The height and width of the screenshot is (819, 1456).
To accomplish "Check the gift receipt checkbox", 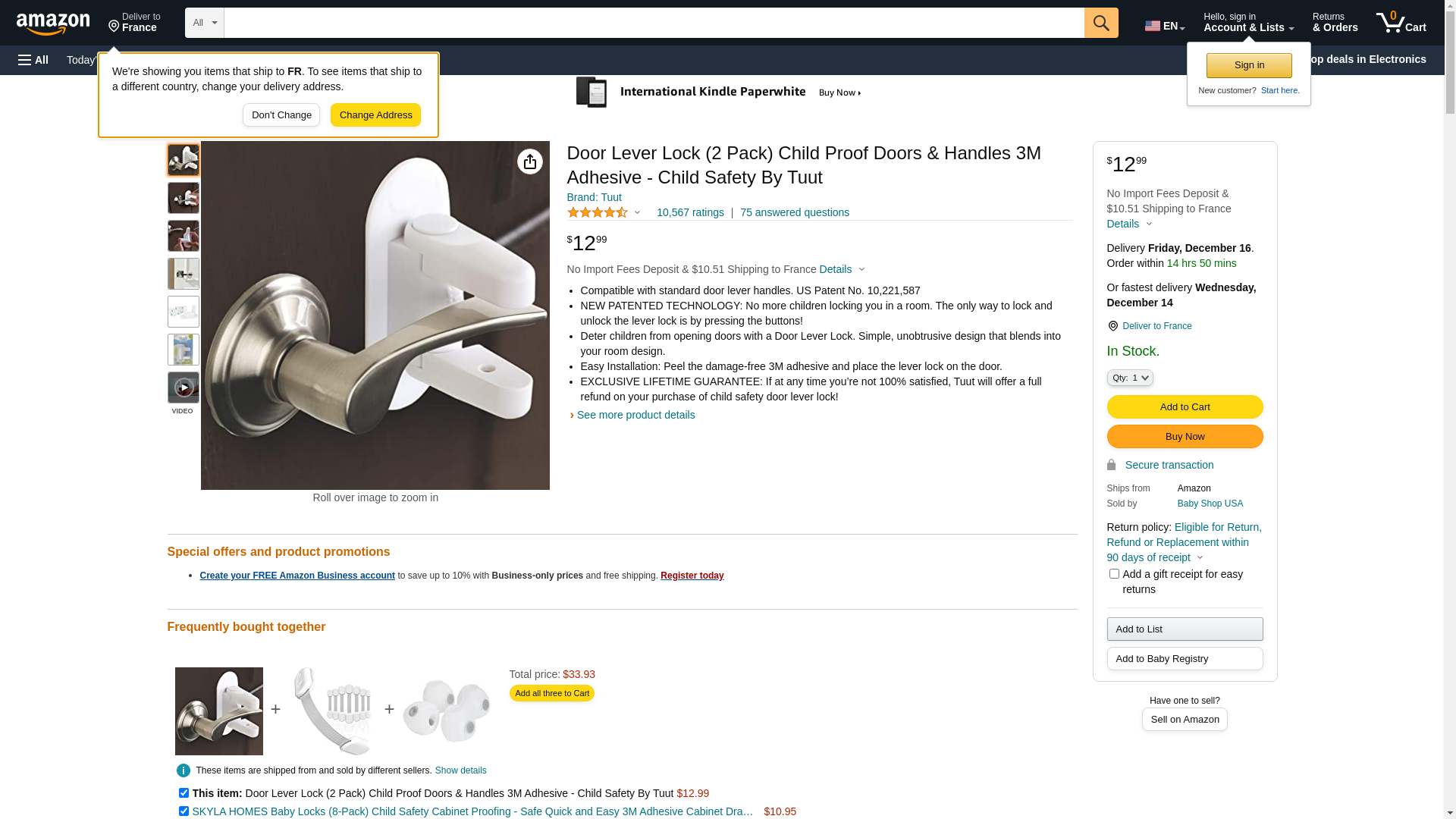I will (x=1114, y=574).
